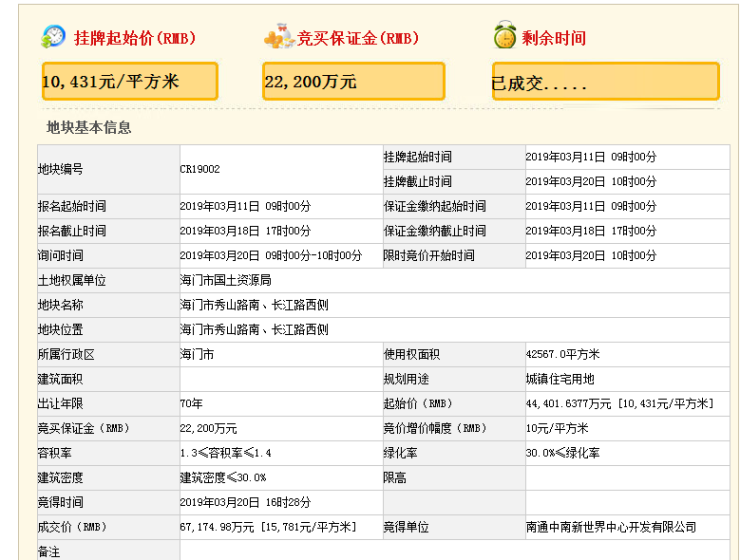Click the 保证金缴纳起始时间 label

435,206
